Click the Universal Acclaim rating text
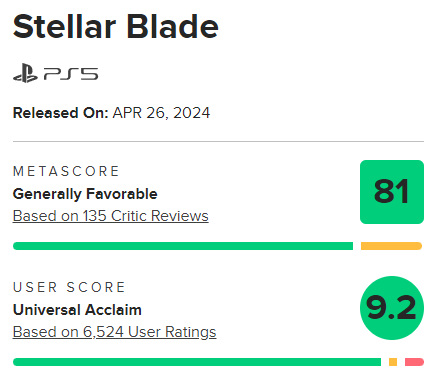 point(77,310)
